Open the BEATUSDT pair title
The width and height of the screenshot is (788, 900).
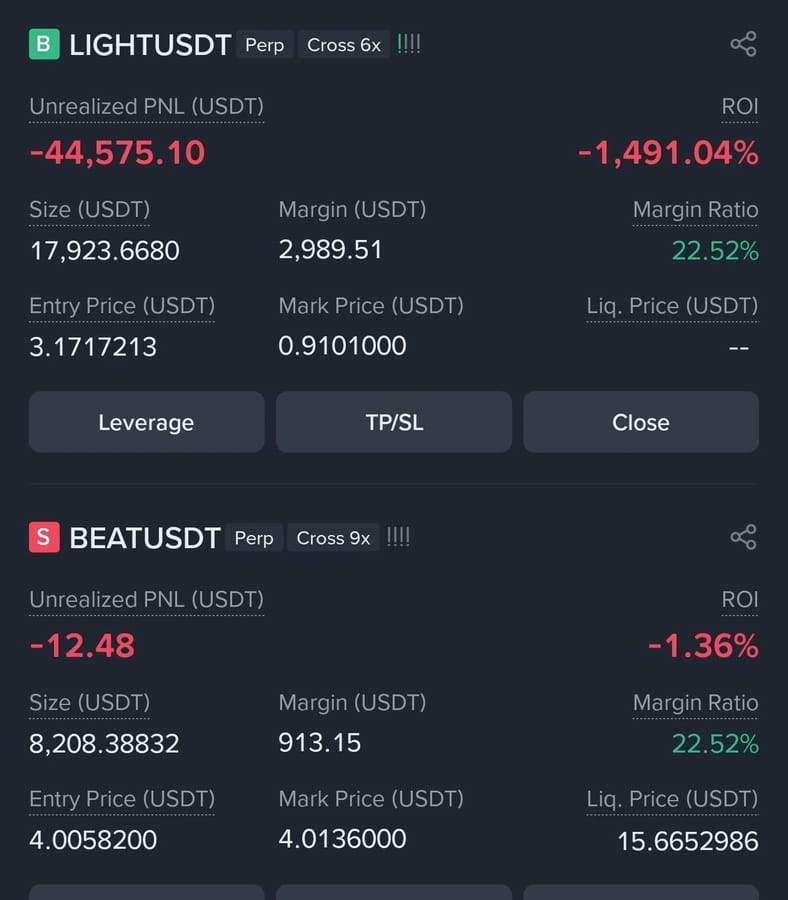click(x=145, y=538)
